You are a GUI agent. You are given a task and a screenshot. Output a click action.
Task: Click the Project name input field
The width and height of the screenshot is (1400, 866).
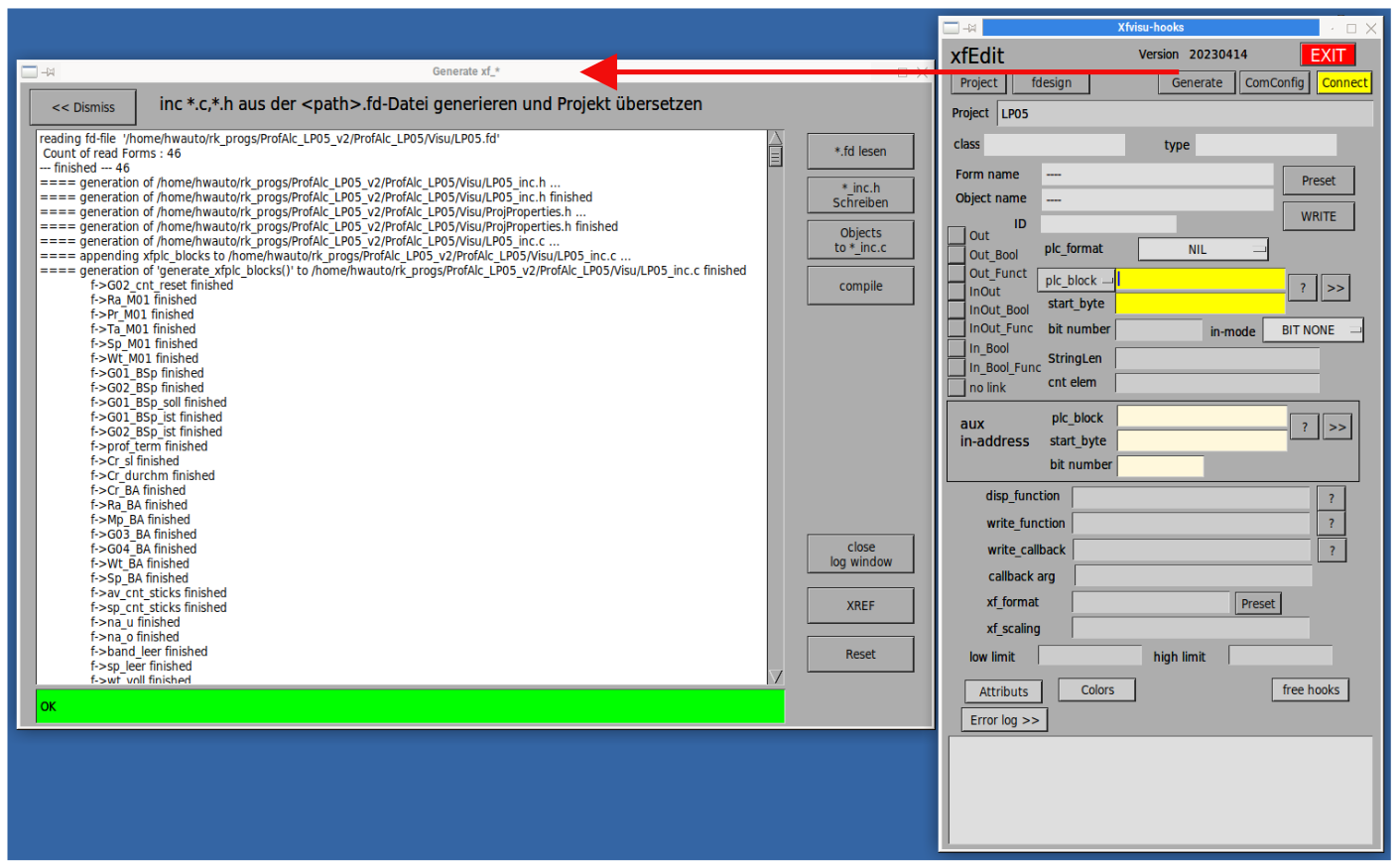click(1185, 114)
